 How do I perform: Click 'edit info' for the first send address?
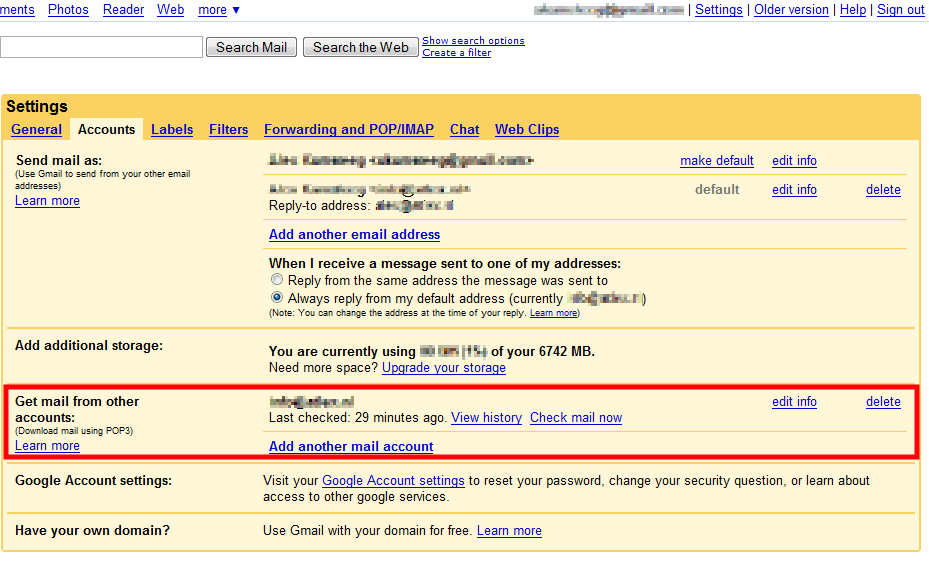(x=794, y=161)
